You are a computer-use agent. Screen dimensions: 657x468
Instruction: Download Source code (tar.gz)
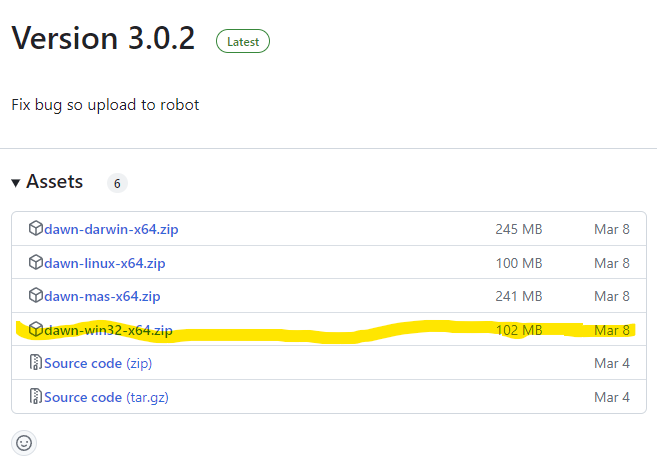[106, 397]
